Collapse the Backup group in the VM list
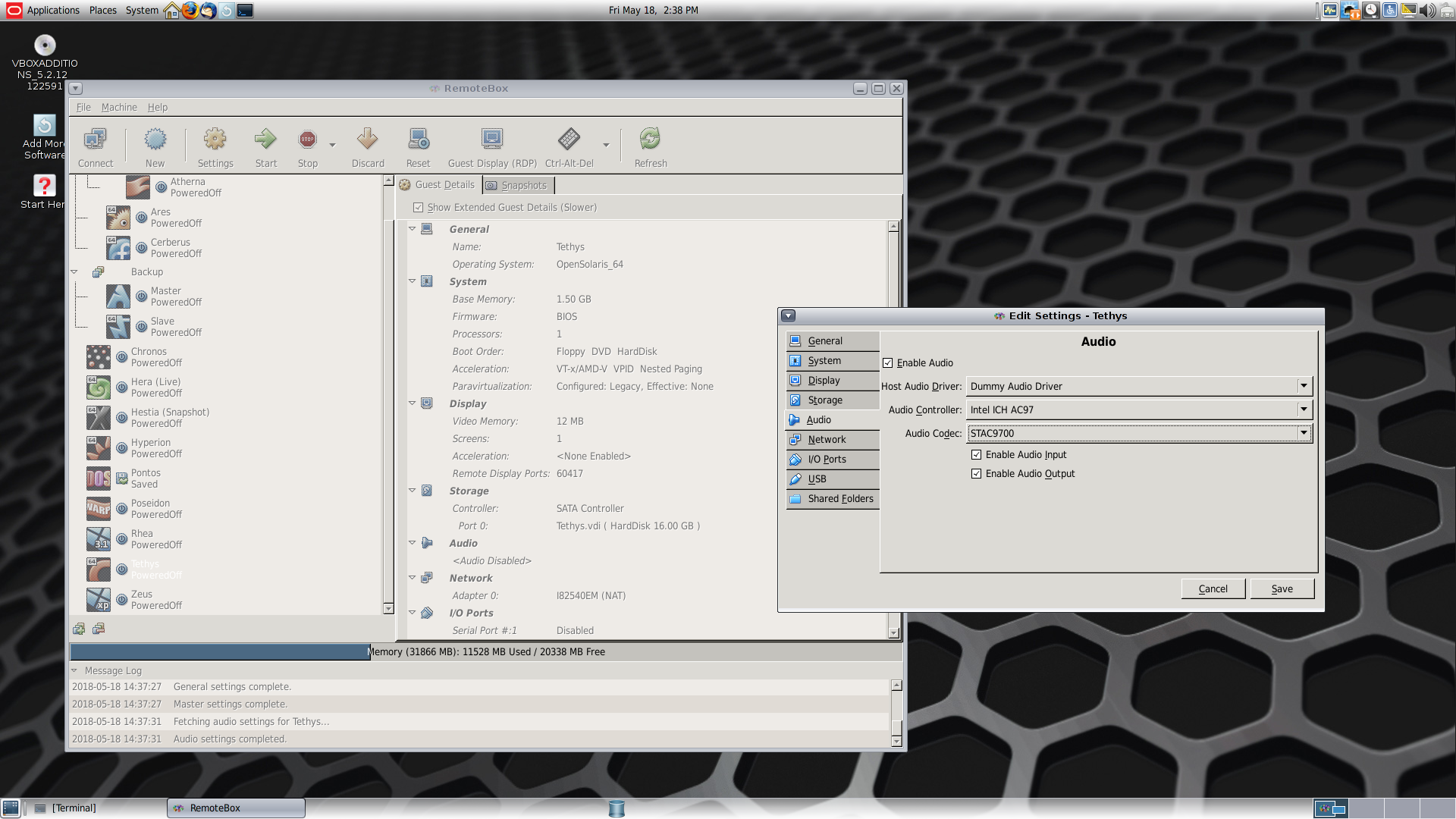 pyautogui.click(x=74, y=271)
